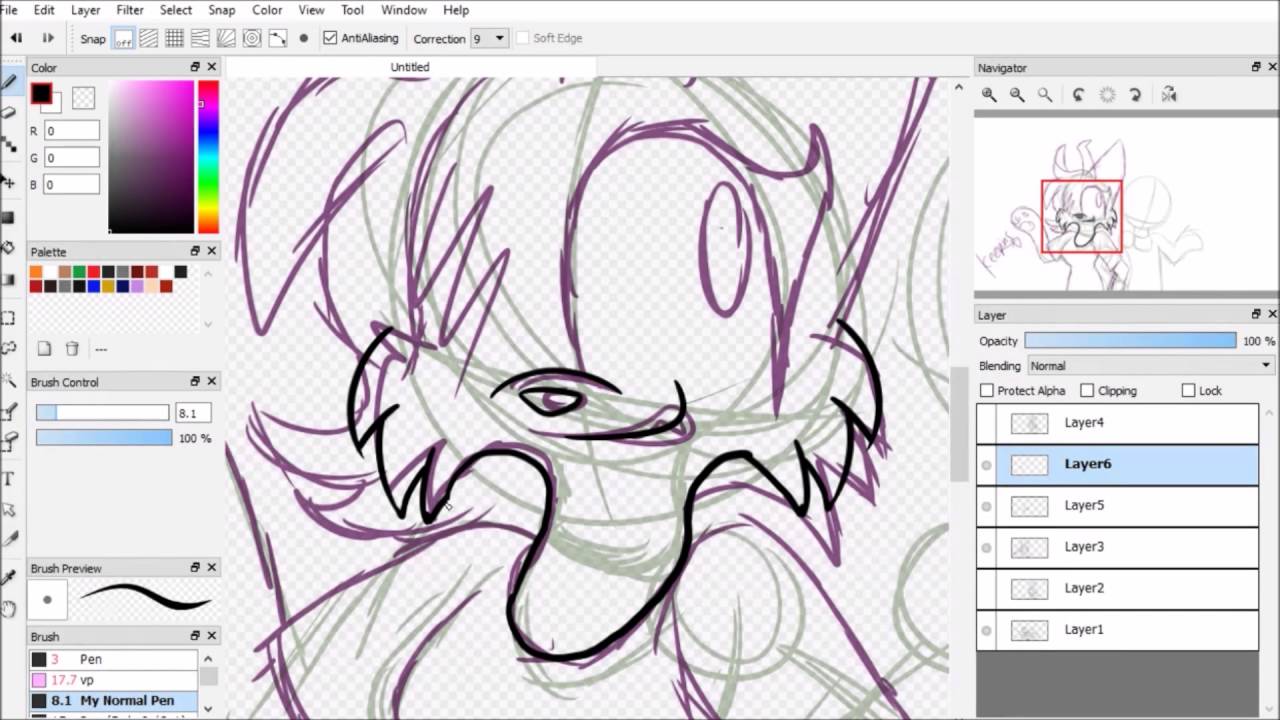Viewport: 1280px width, 720px height.
Task: Select the Bucket fill tool
Action: pos(8,247)
